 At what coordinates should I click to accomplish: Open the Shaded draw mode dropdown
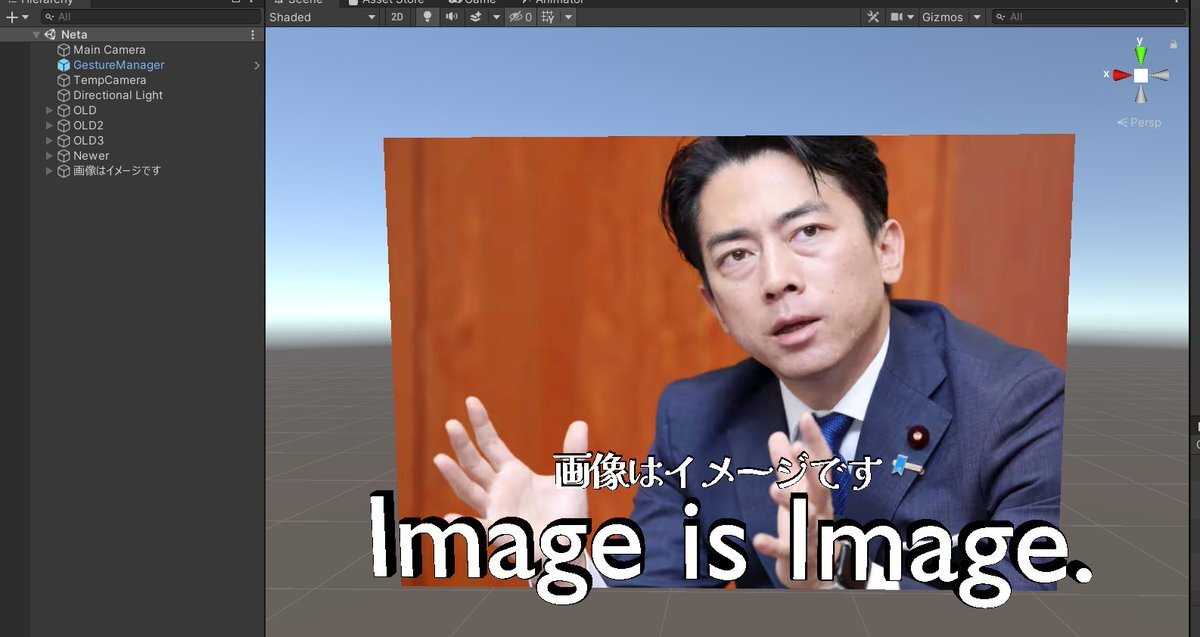[324, 17]
